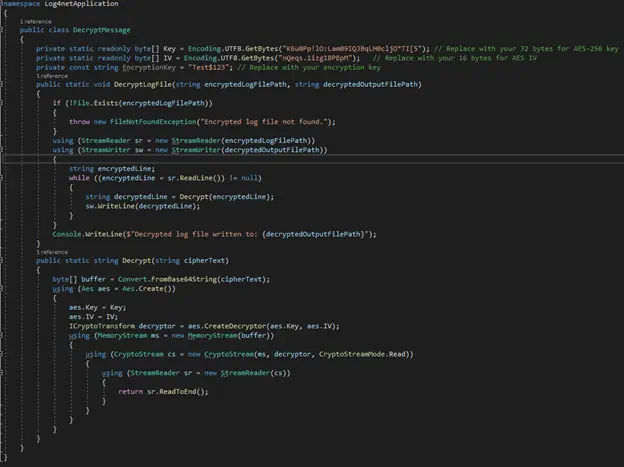Click the "Encrypted log file not found." string

[x=265, y=121]
